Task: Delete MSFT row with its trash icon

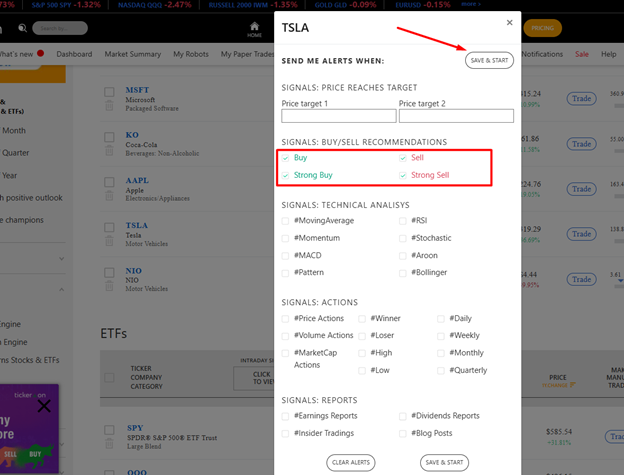Action: 109,106
